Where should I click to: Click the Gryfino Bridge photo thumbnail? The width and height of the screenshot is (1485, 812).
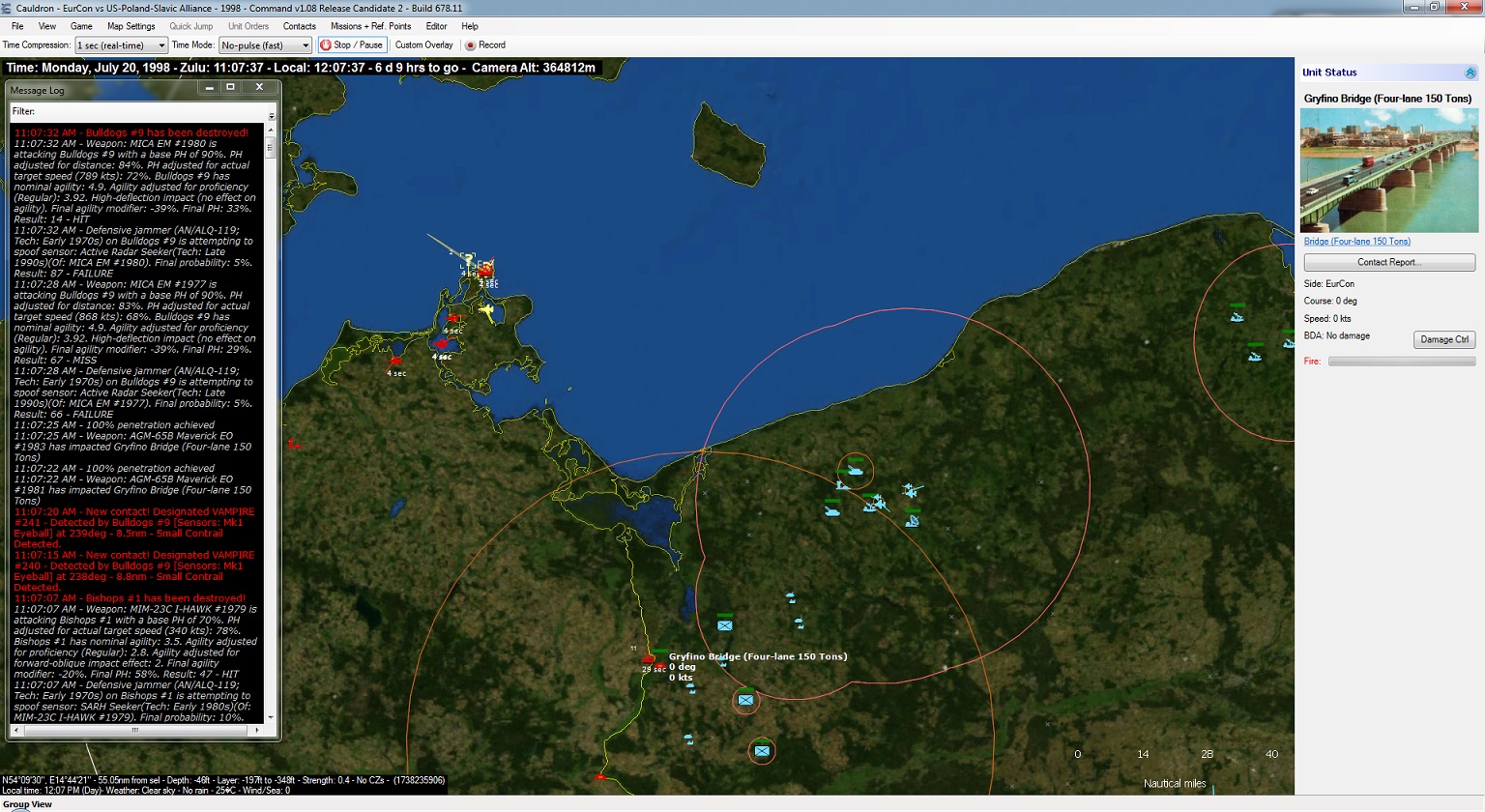point(1389,170)
